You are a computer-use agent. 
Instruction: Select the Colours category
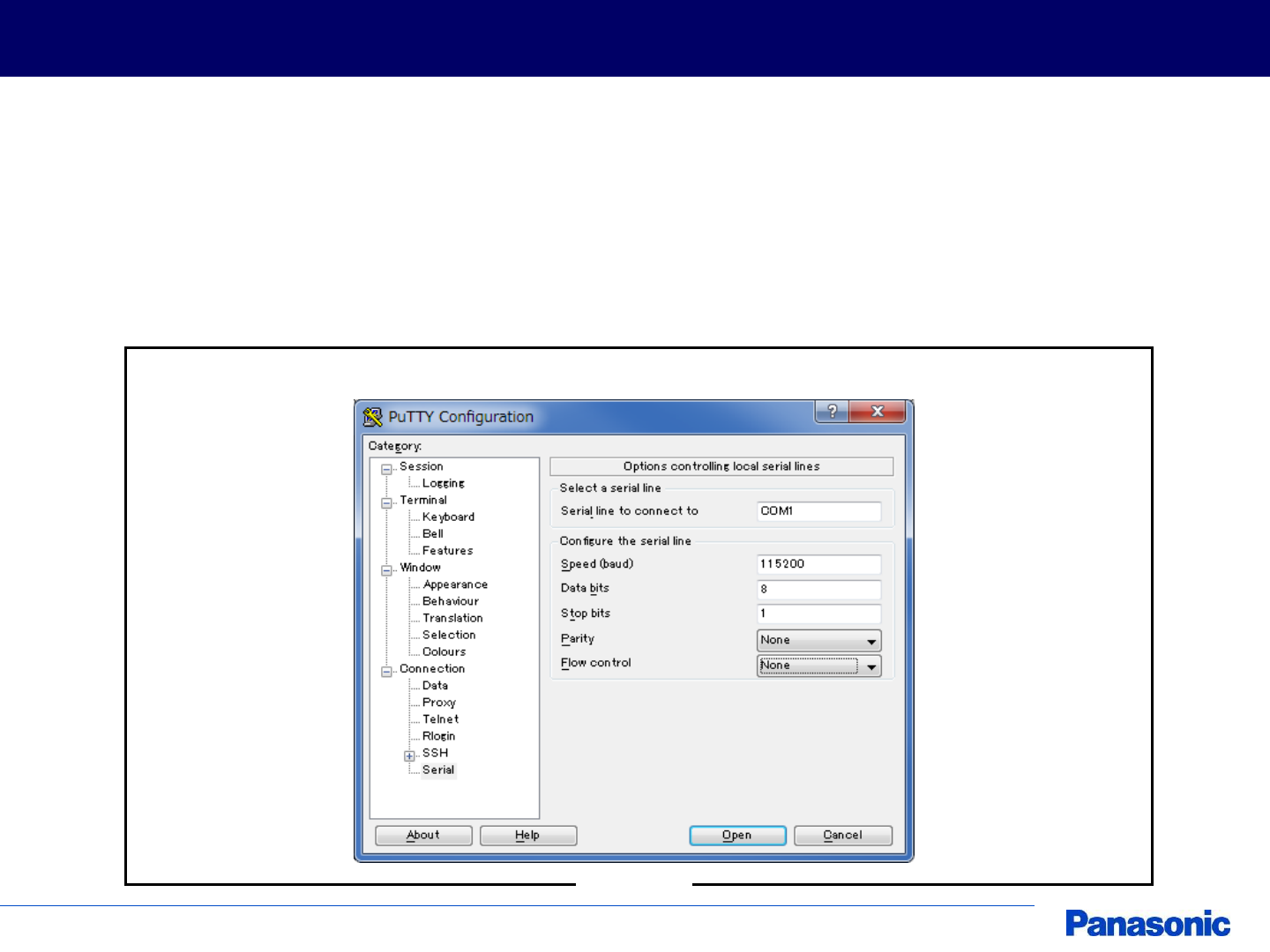pyautogui.click(x=444, y=651)
